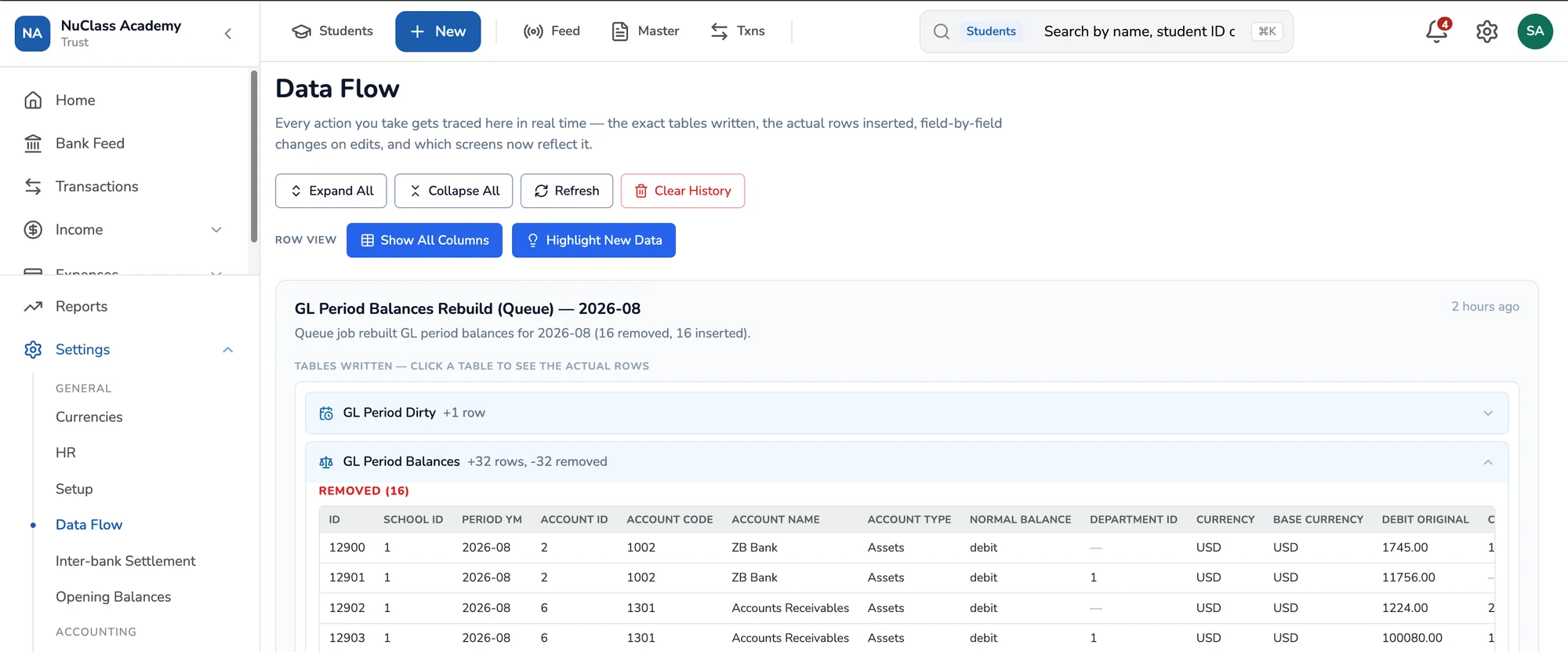
Task: Click the Transactions arrows icon in sidebar
Action: point(33,187)
